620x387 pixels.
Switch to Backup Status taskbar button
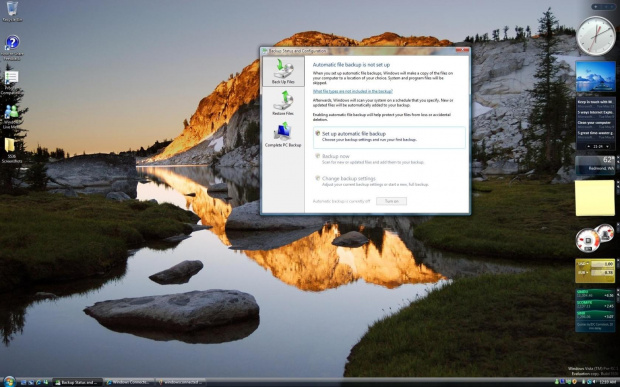78,382
